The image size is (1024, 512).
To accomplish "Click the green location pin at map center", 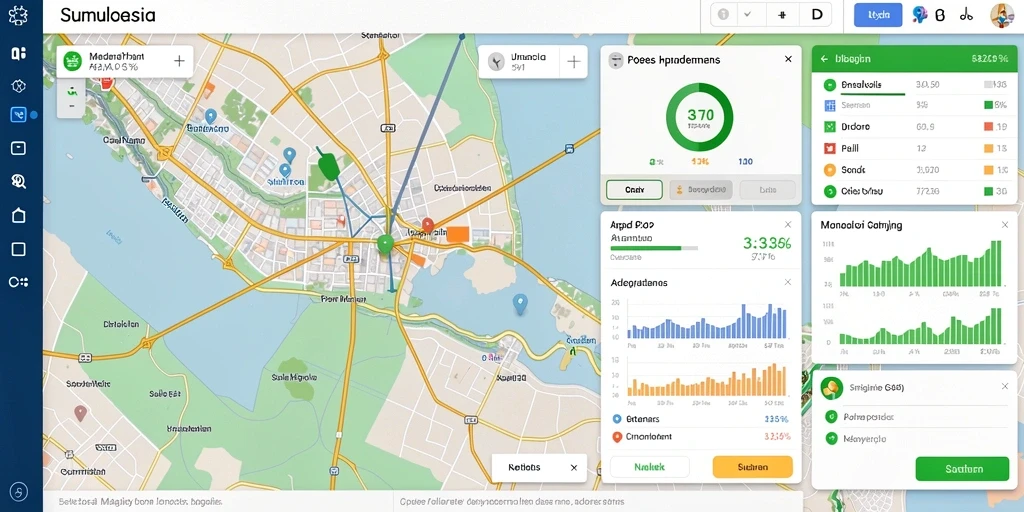I will point(385,244).
